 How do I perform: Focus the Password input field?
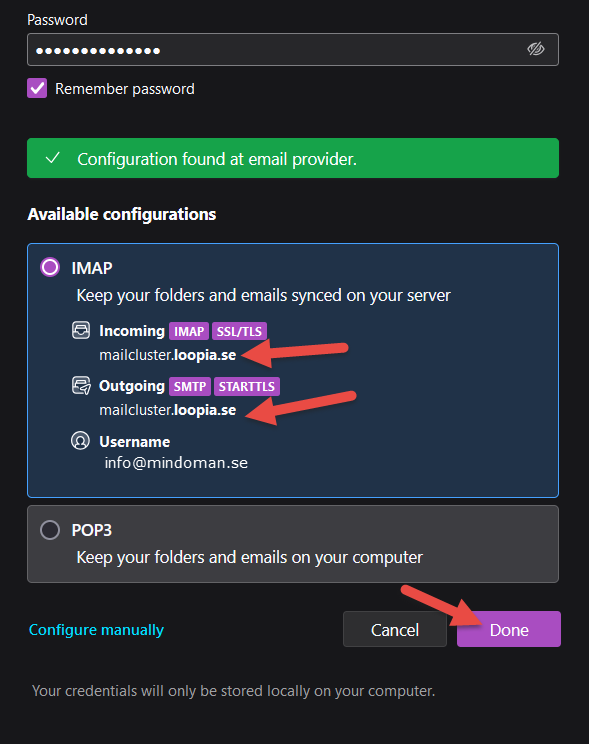293,49
